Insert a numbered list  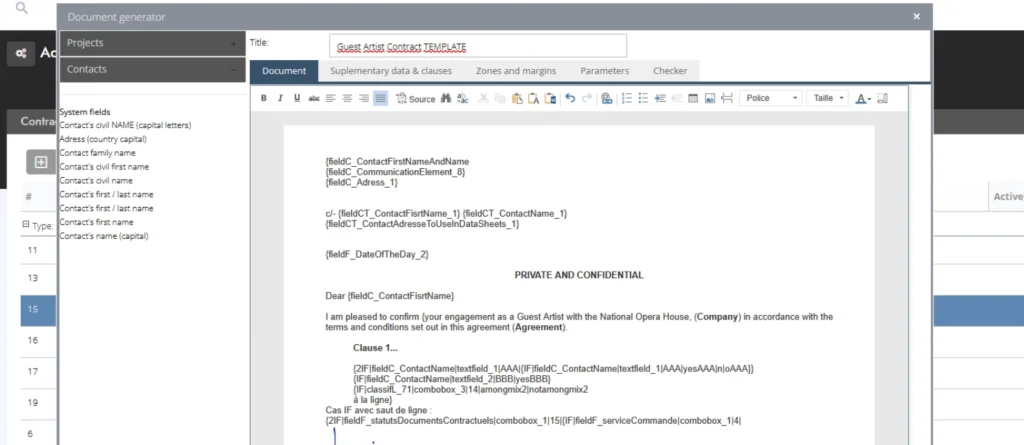627,99
